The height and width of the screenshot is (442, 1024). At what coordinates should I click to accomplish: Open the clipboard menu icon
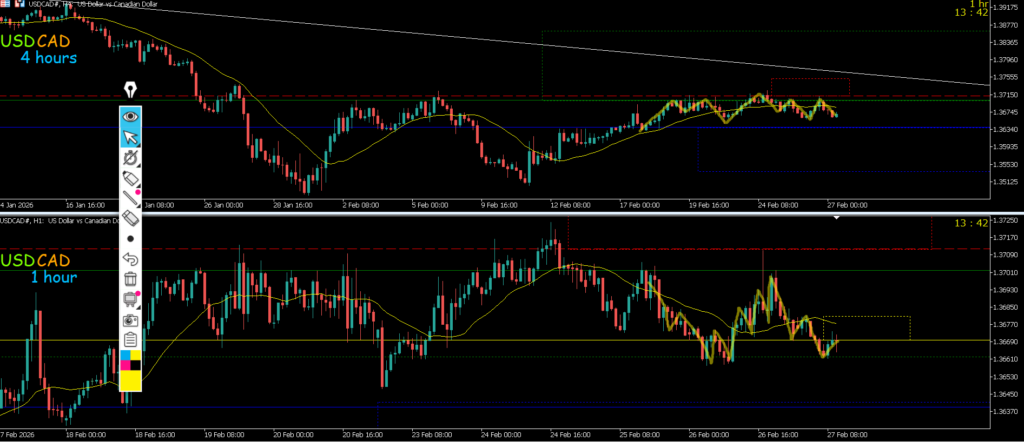pos(130,340)
